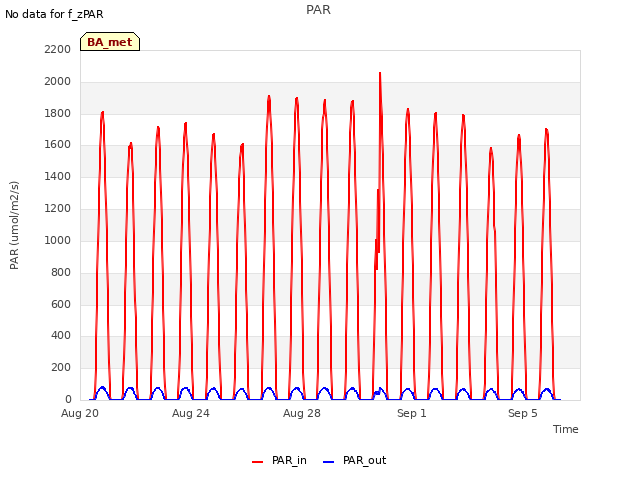Click the first PAR_in peak near 1800

[x=102, y=114]
